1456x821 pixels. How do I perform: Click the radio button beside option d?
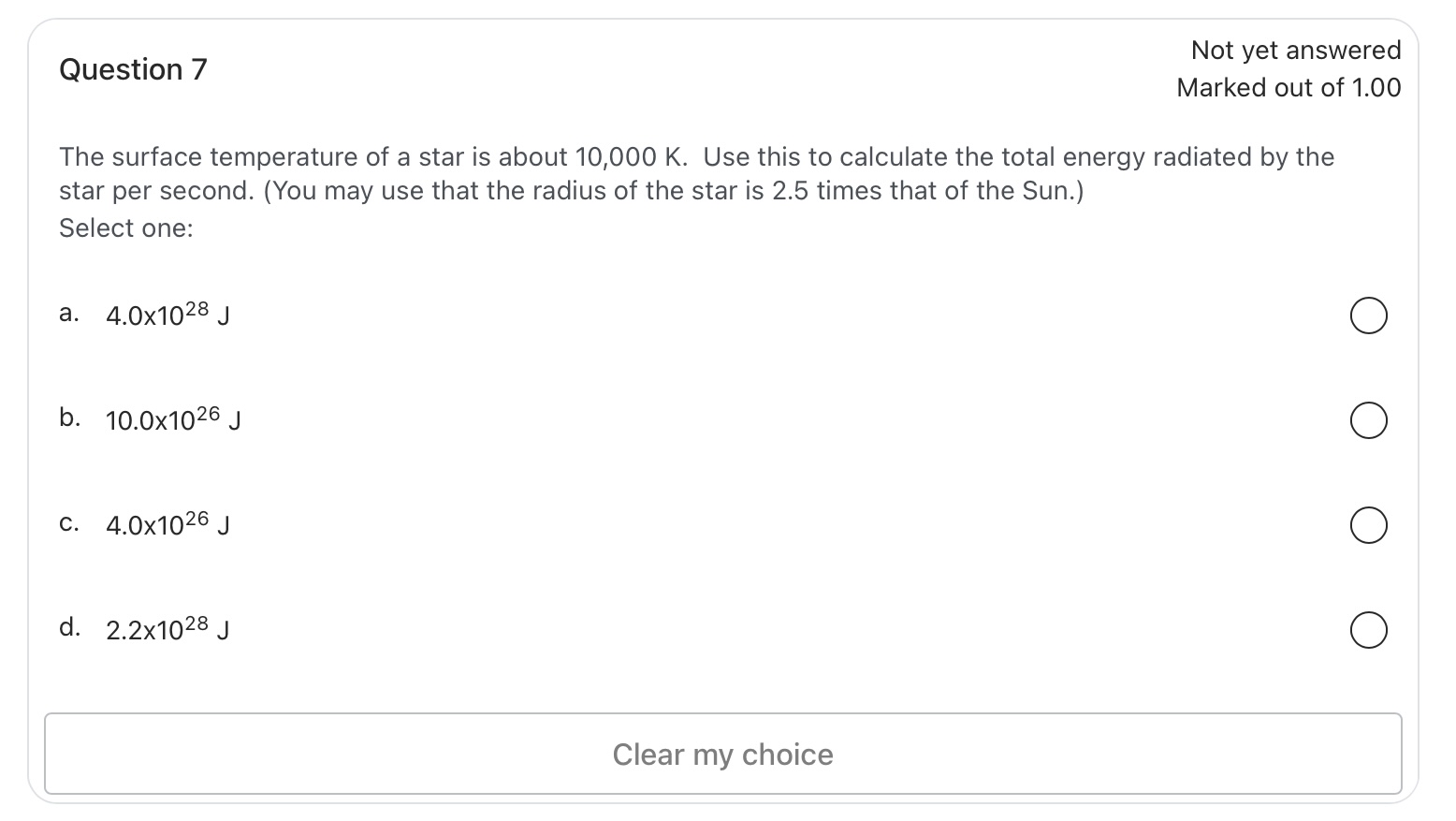tap(1368, 630)
